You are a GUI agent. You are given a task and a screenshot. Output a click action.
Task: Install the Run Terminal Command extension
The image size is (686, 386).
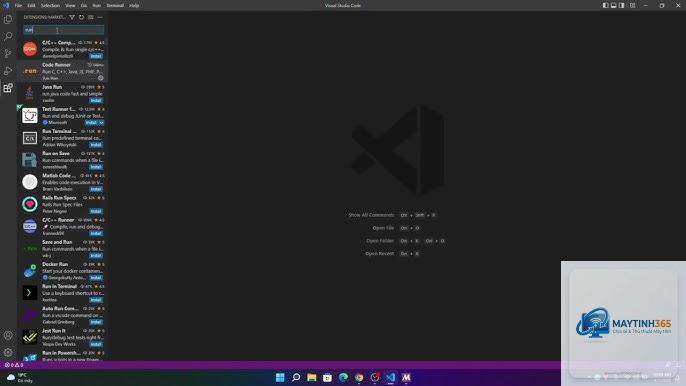pos(96,144)
